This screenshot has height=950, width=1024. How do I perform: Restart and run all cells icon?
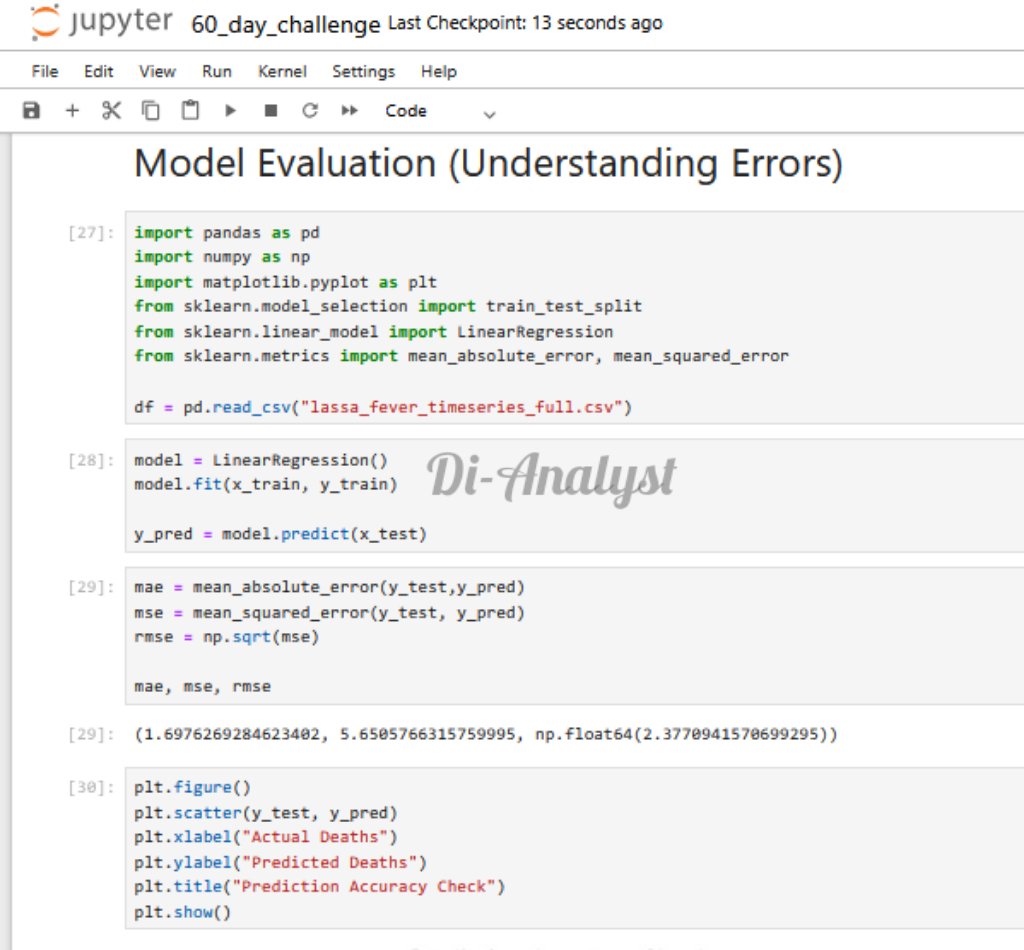point(349,111)
